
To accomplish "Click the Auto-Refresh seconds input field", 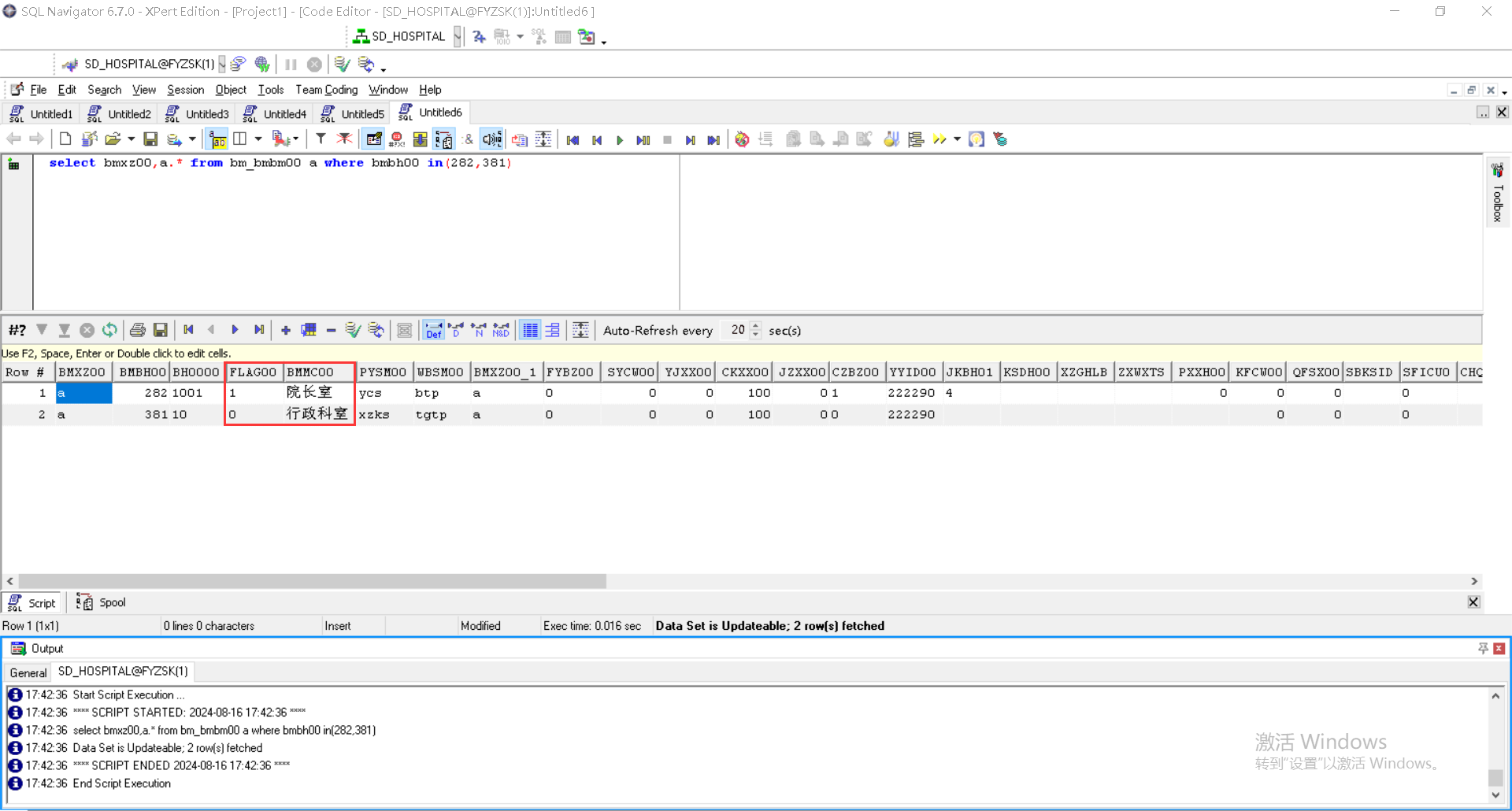I will [736, 330].
